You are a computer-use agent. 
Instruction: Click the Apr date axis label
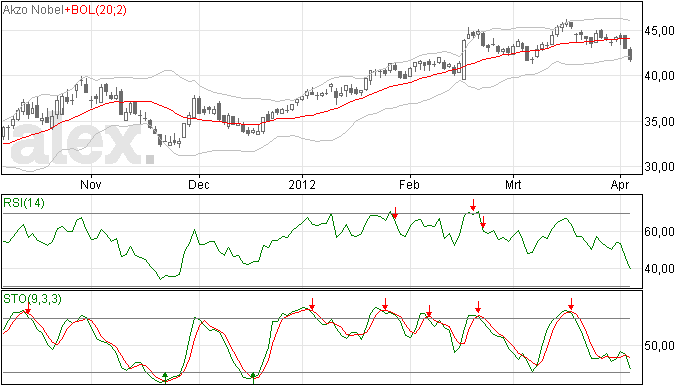620,185
